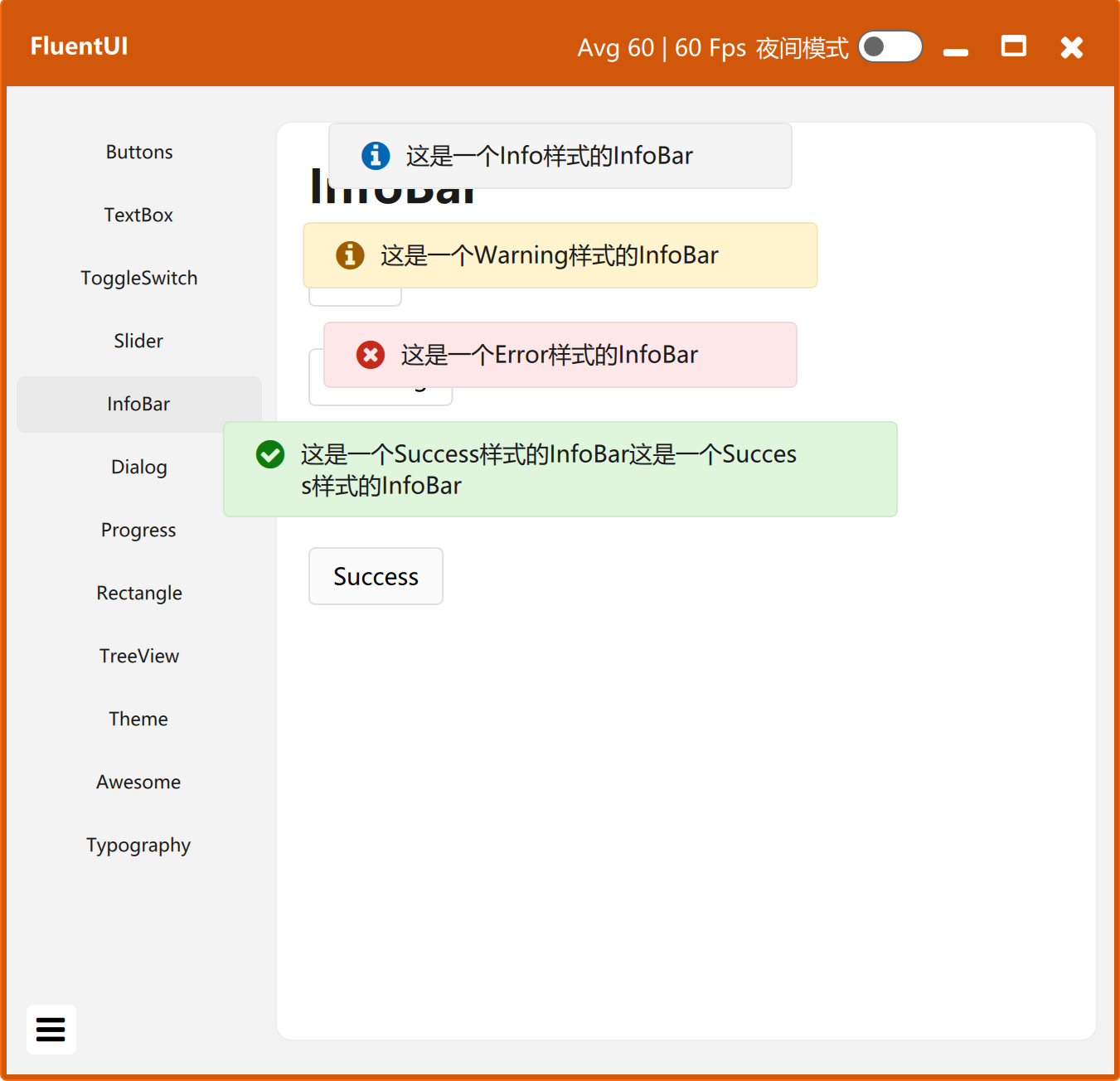This screenshot has height=1081, width=1120.
Task: Go to the TreeView page
Action: click(139, 656)
